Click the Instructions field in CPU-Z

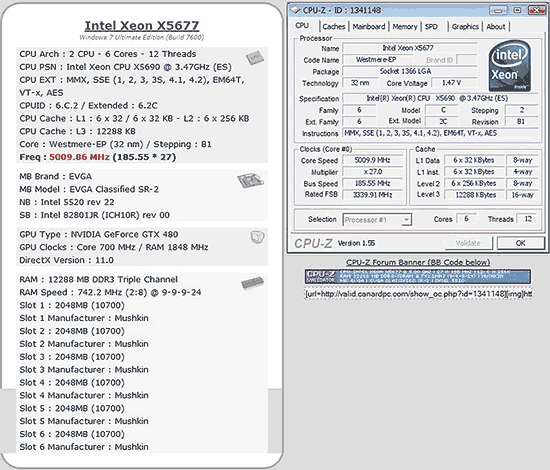tap(440, 133)
